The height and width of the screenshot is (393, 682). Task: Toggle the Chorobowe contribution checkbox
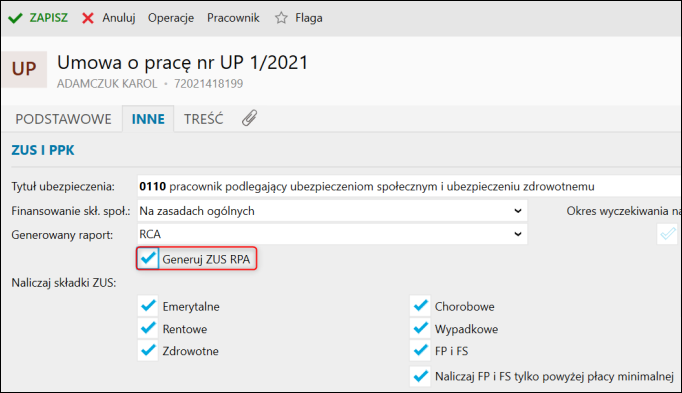[420, 306]
